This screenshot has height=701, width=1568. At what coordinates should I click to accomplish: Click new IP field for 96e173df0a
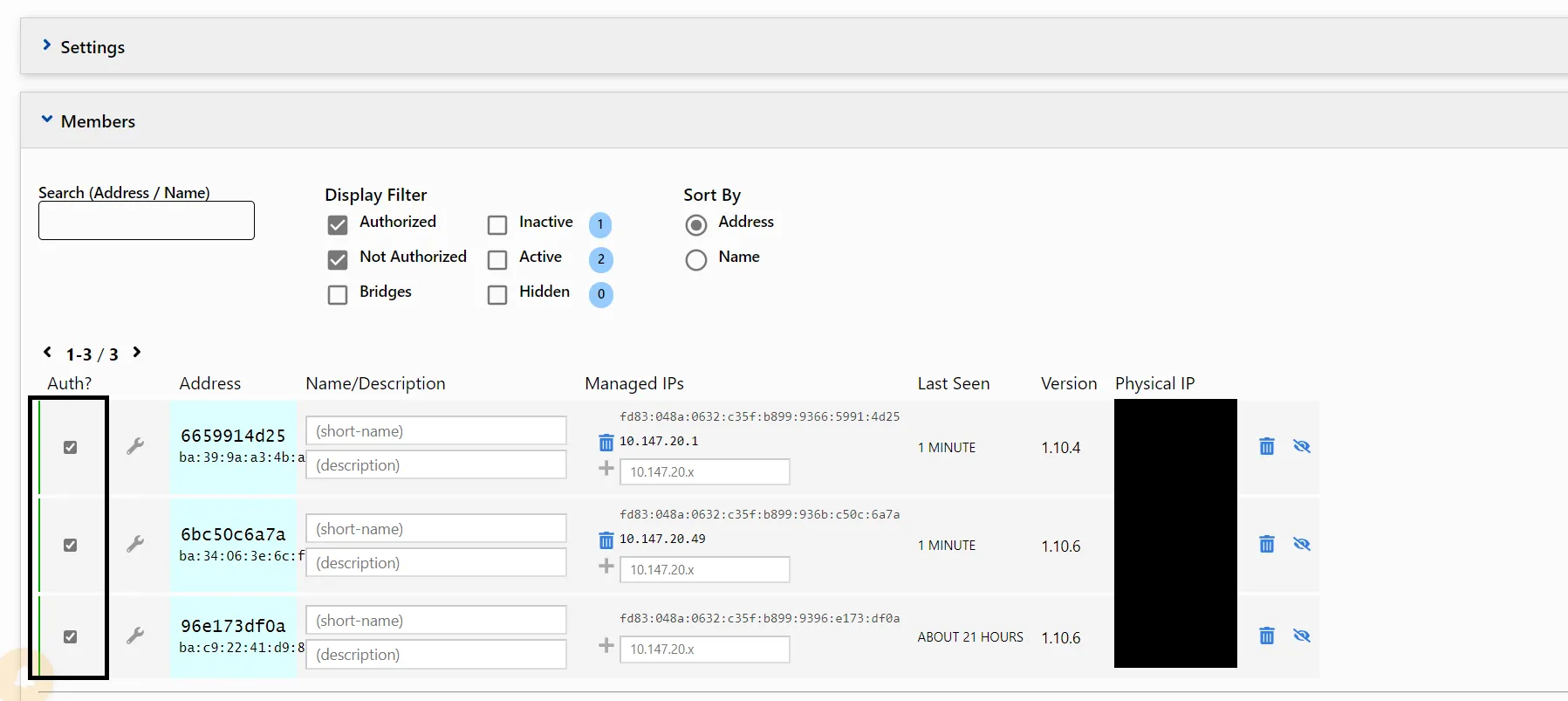[x=705, y=649]
